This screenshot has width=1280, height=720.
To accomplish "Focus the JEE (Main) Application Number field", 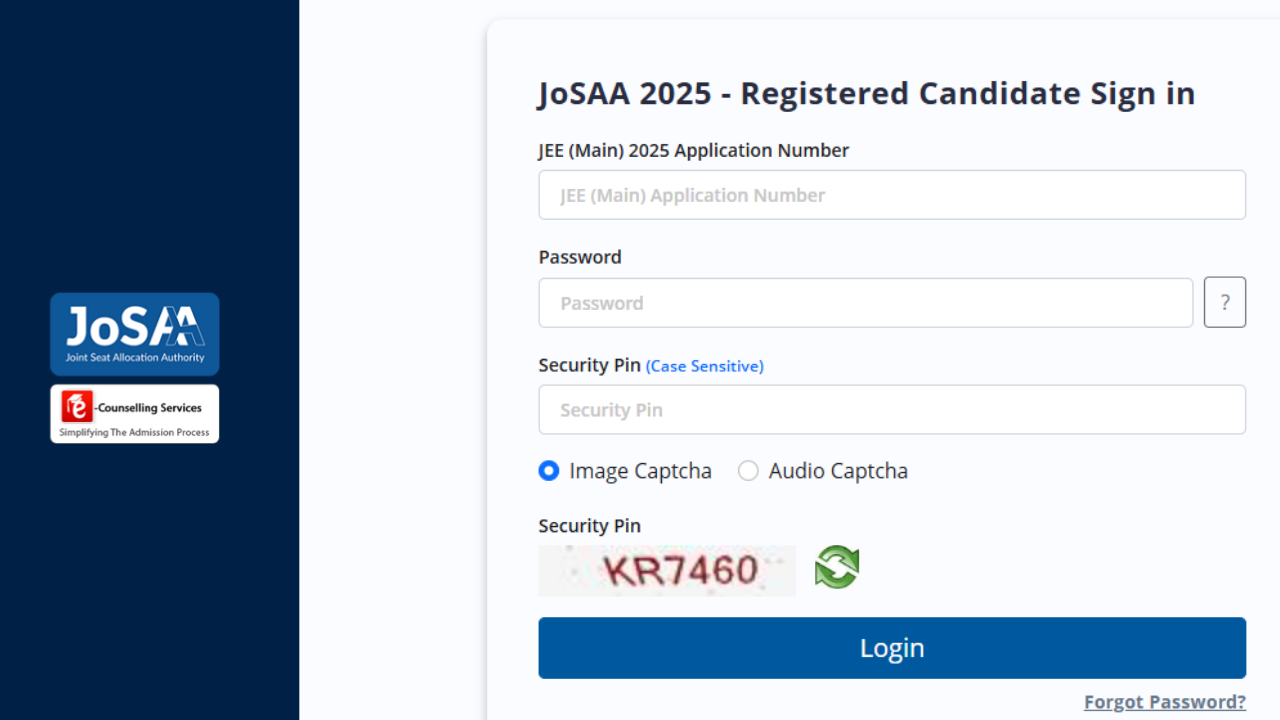I will click(x=891, y=195).
